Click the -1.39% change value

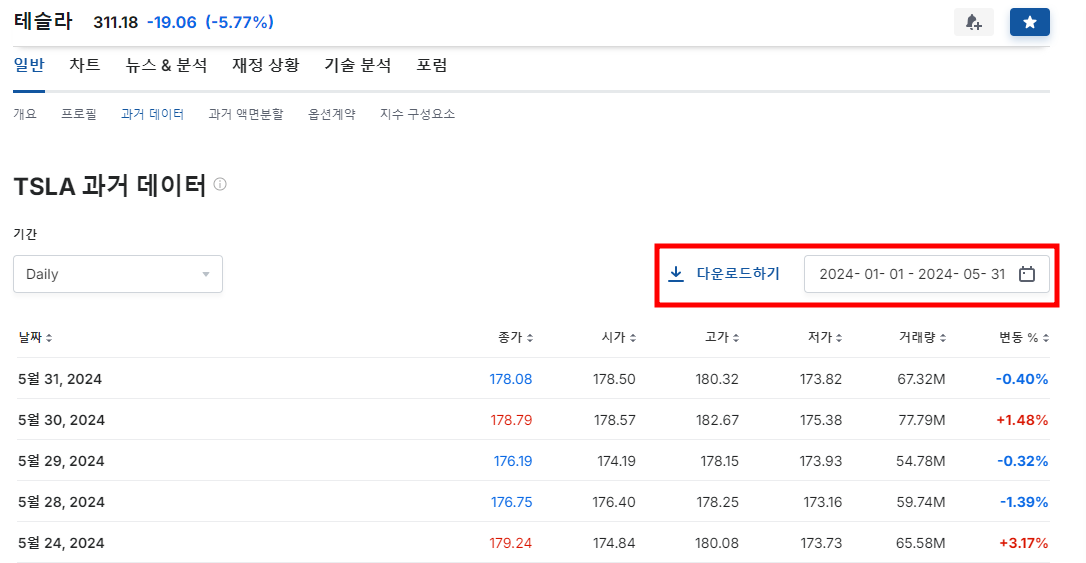[1024, 501]
